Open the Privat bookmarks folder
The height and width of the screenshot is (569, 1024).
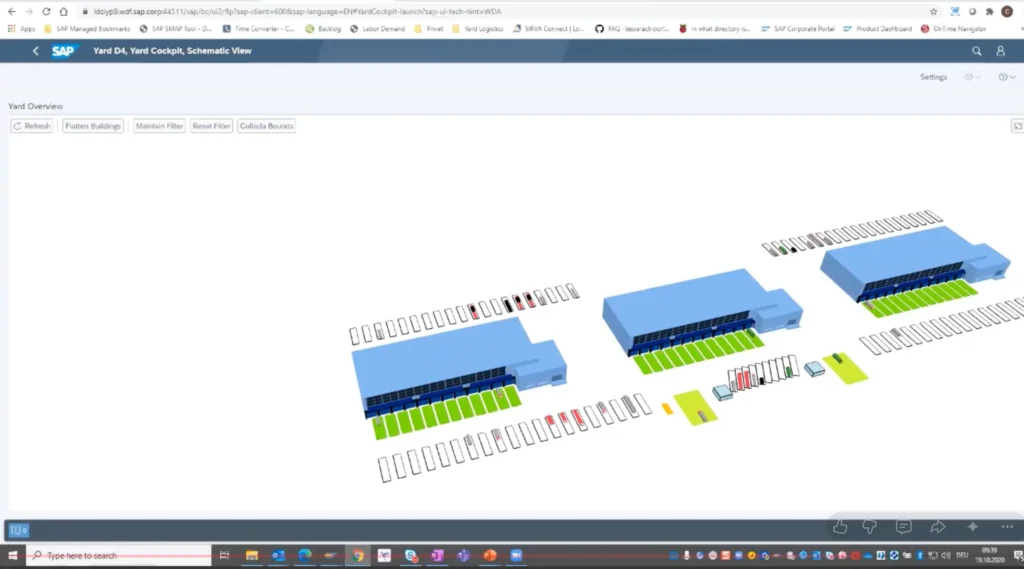pyautogui.click(x=428, y=29)
